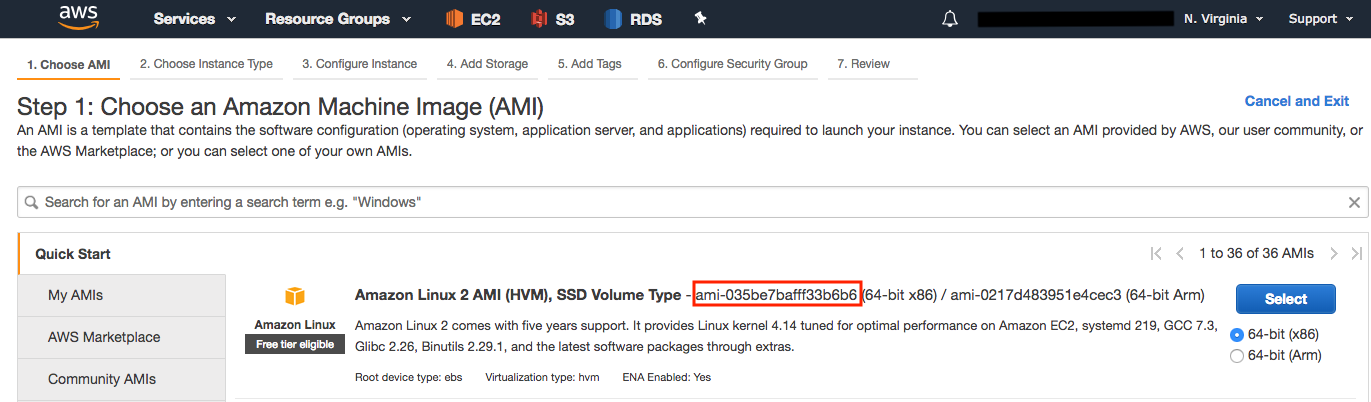Go to 6. Configure Security Group tab
The image size is (1371, 402).
733,64
